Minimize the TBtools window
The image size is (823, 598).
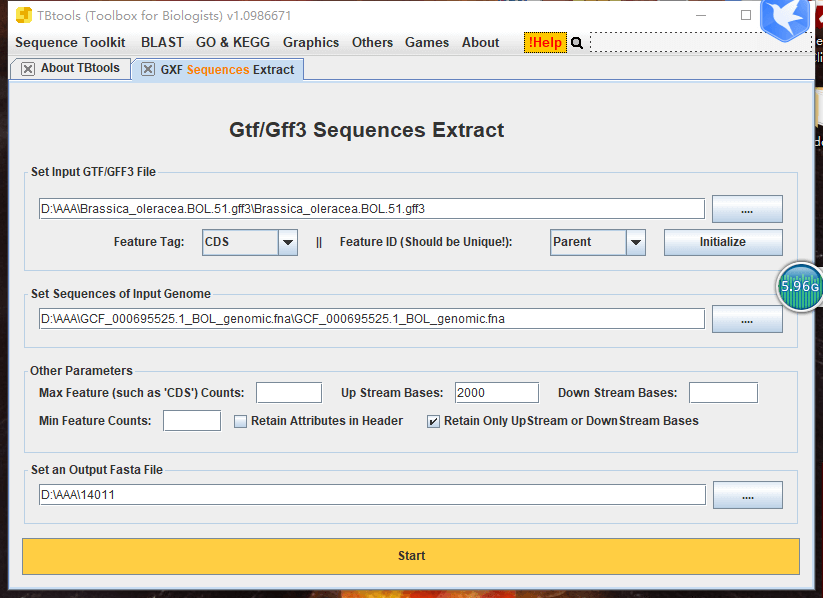[x=701, y=15]
